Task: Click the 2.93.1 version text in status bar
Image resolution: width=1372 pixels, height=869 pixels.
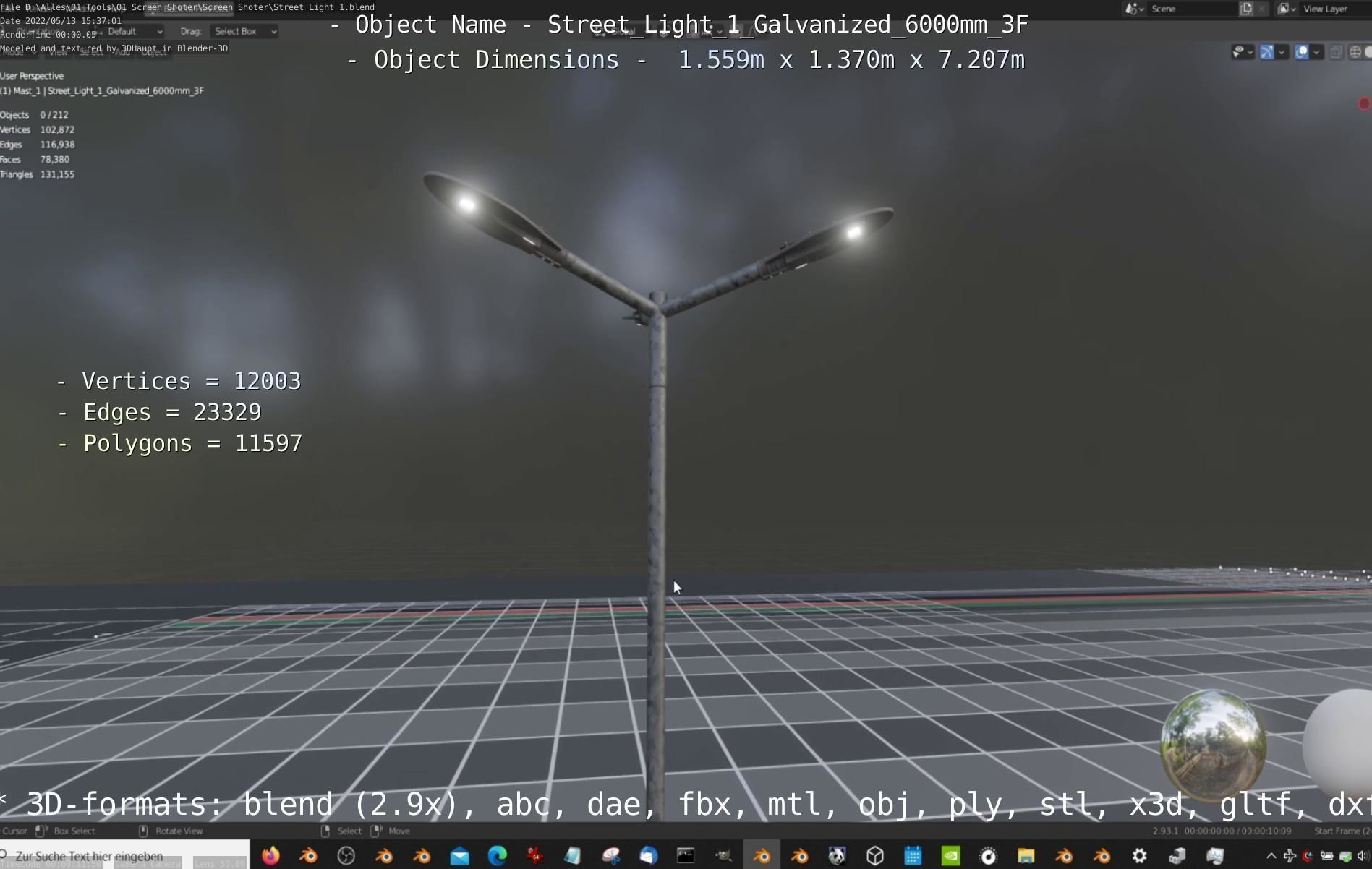Action: (x=1165, y=831)
